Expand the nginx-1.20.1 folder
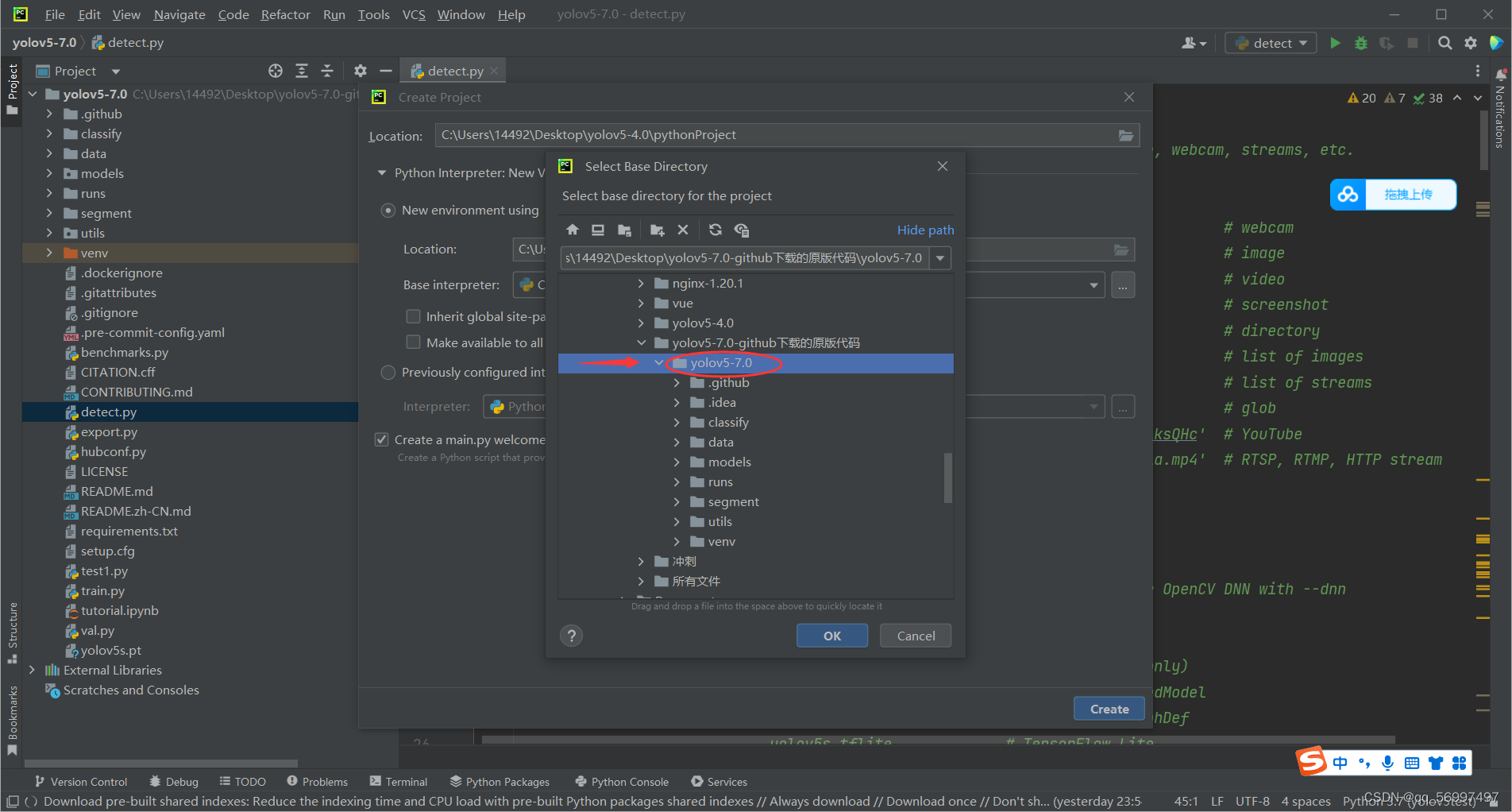1512x812 pixels. pos(641,284)
